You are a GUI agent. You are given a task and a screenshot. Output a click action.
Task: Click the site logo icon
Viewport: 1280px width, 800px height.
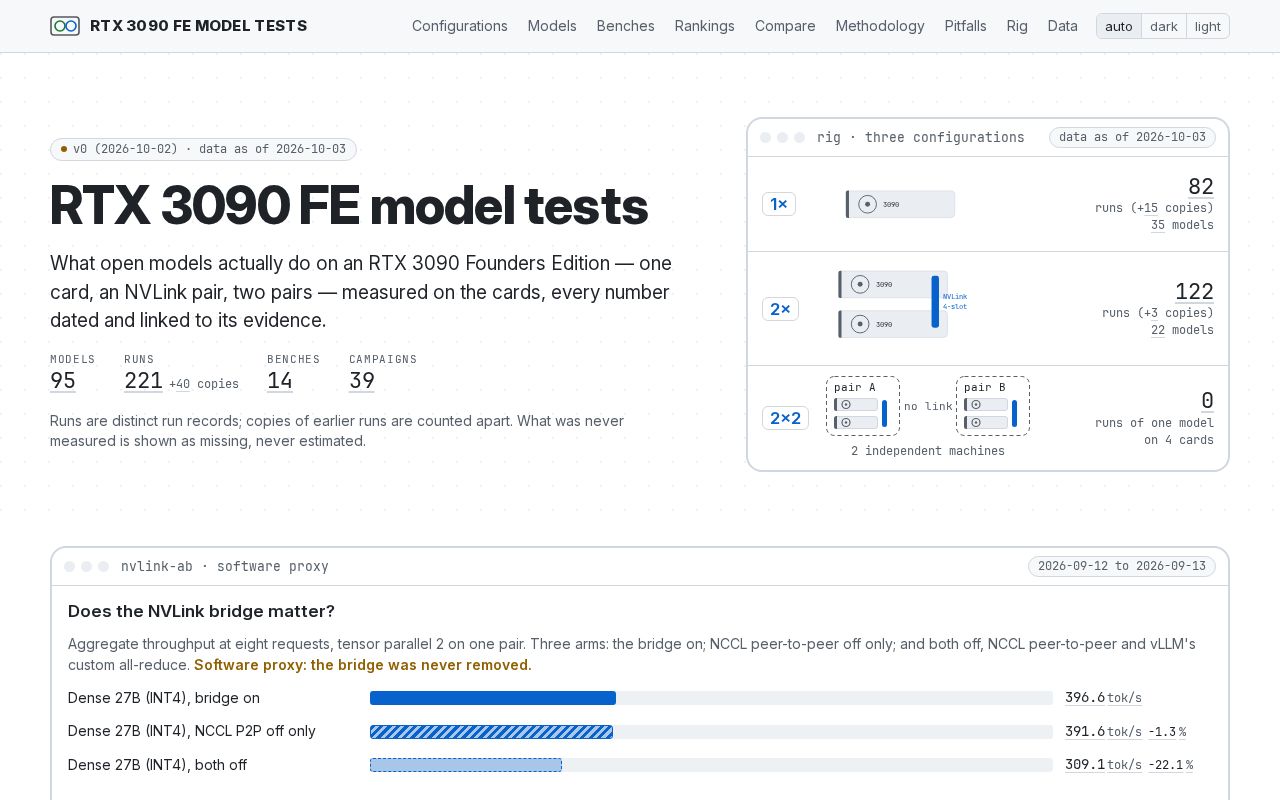click(65, 26)
